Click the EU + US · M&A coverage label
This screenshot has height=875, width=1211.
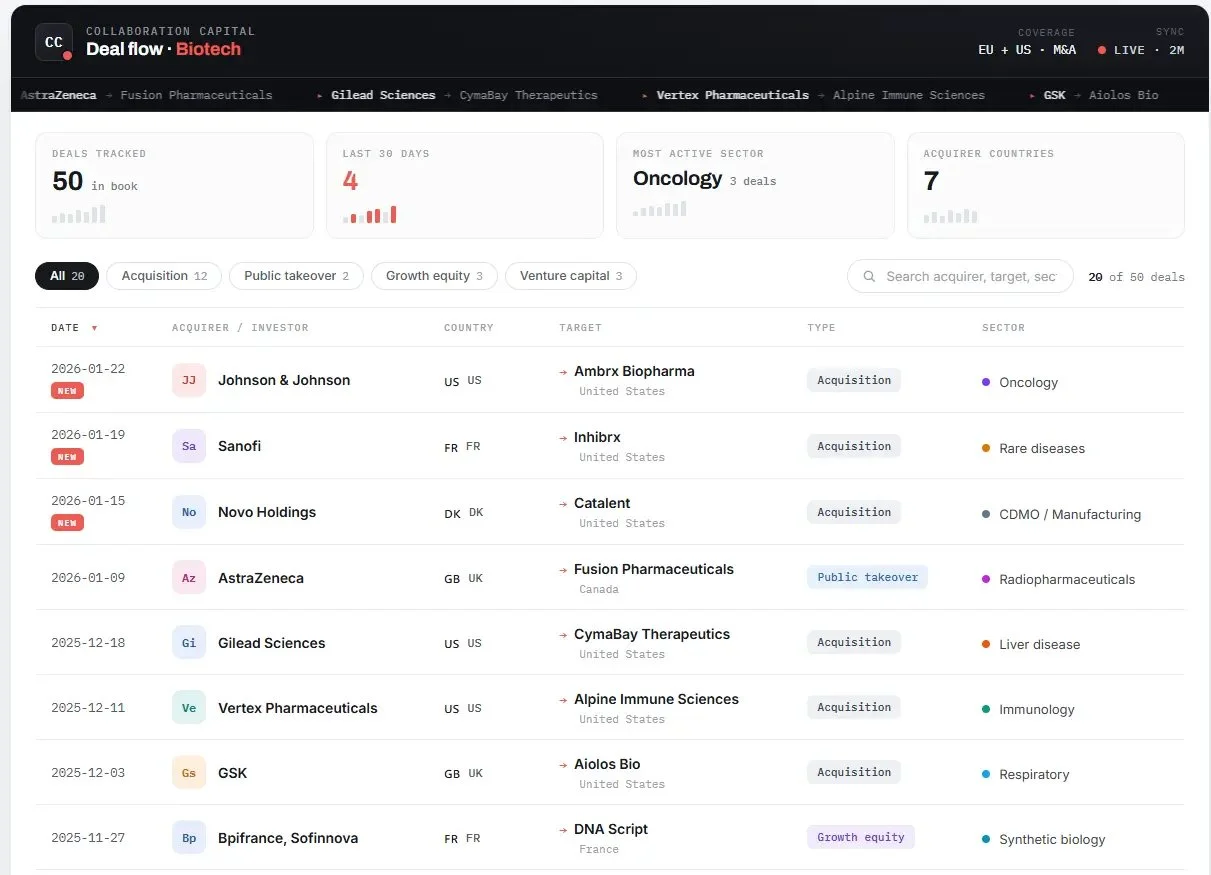pyautogui.click(x=1027, y=50)
